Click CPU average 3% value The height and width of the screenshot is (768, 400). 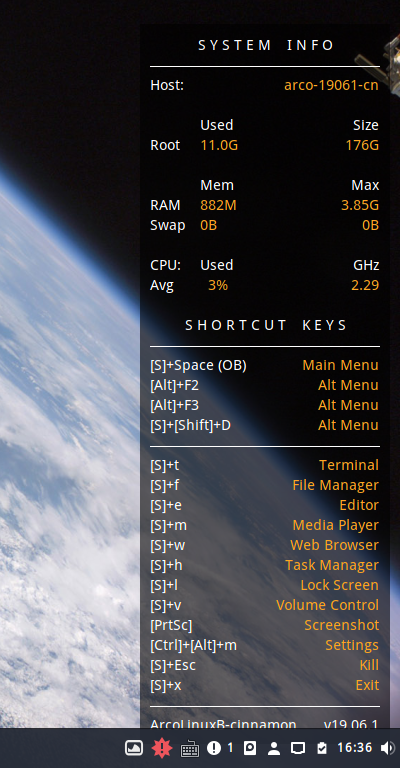(218, 285)
